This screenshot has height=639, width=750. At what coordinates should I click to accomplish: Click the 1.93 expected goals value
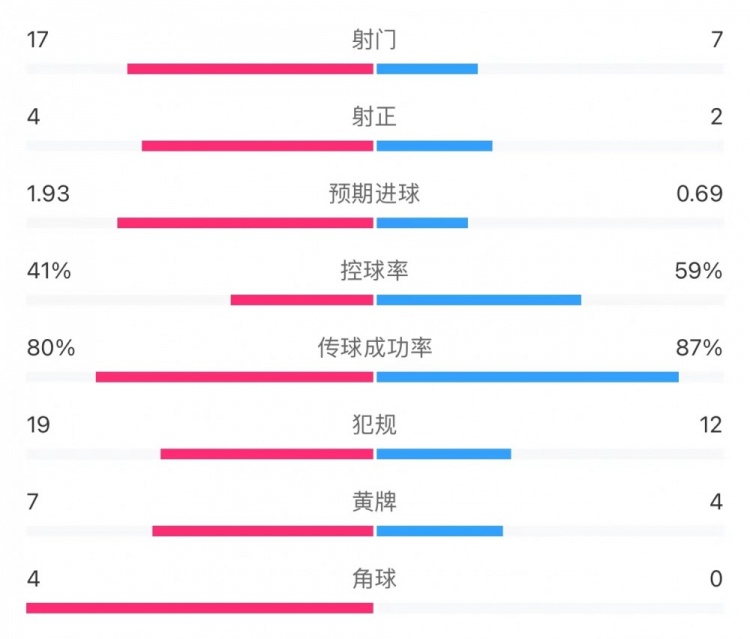48,194
